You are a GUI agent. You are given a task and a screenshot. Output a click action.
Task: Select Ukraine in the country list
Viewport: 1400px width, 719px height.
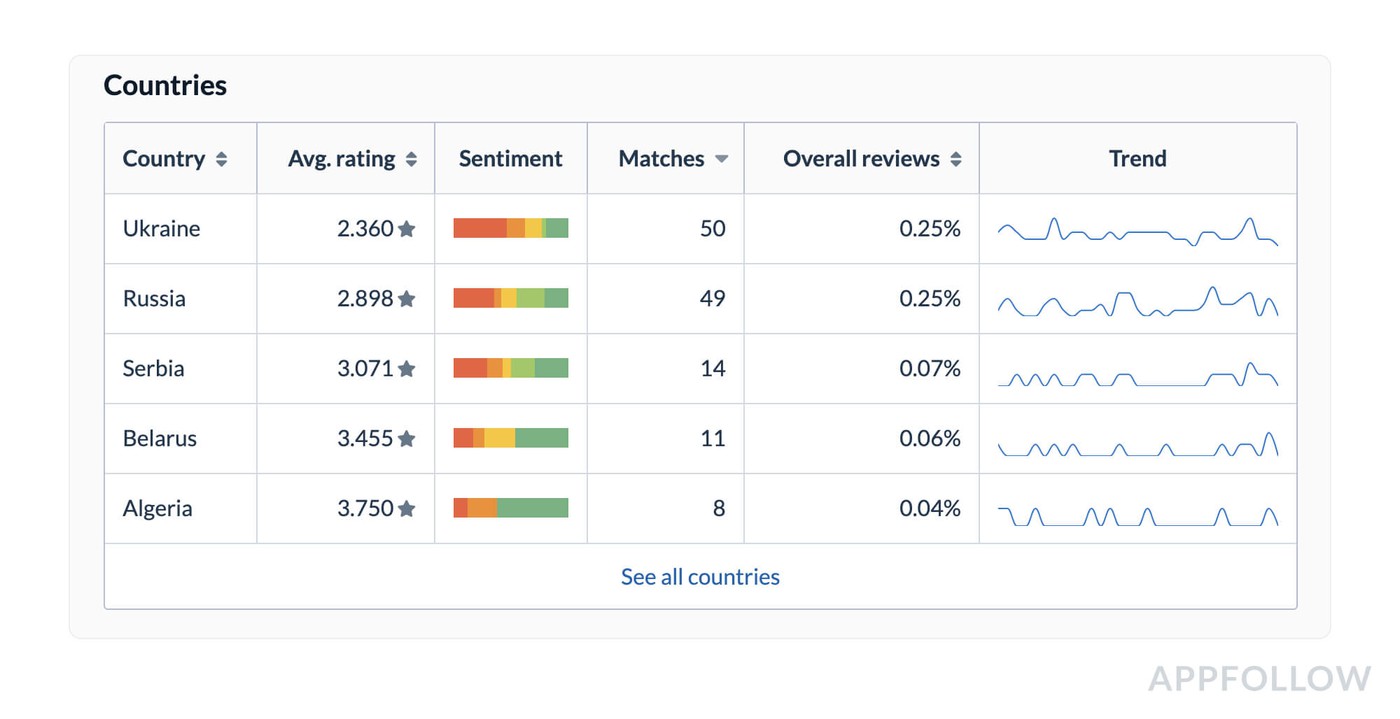pos(161,229)
